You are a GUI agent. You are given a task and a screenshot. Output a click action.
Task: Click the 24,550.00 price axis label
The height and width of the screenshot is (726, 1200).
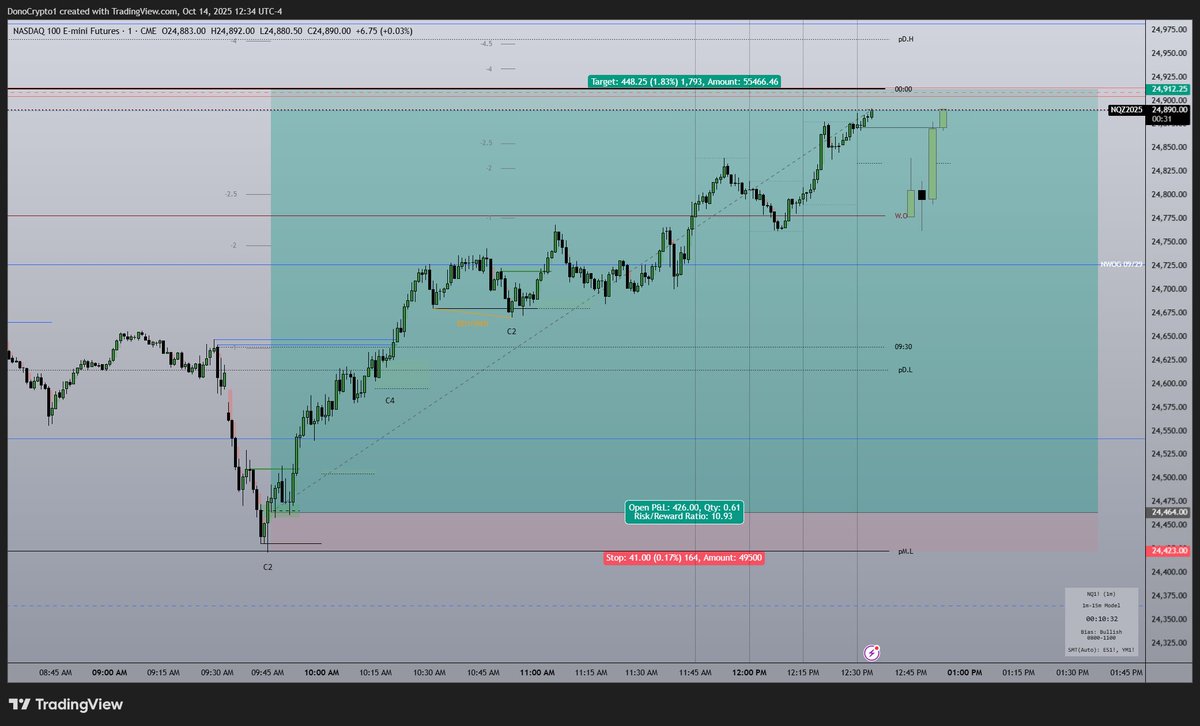(x=1169, y=431)
